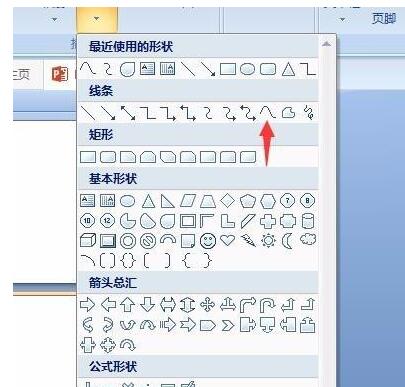This screenshot has width=405, height=387.
Task: Choose plain Rectangle under 矩形
Action: 88,157
